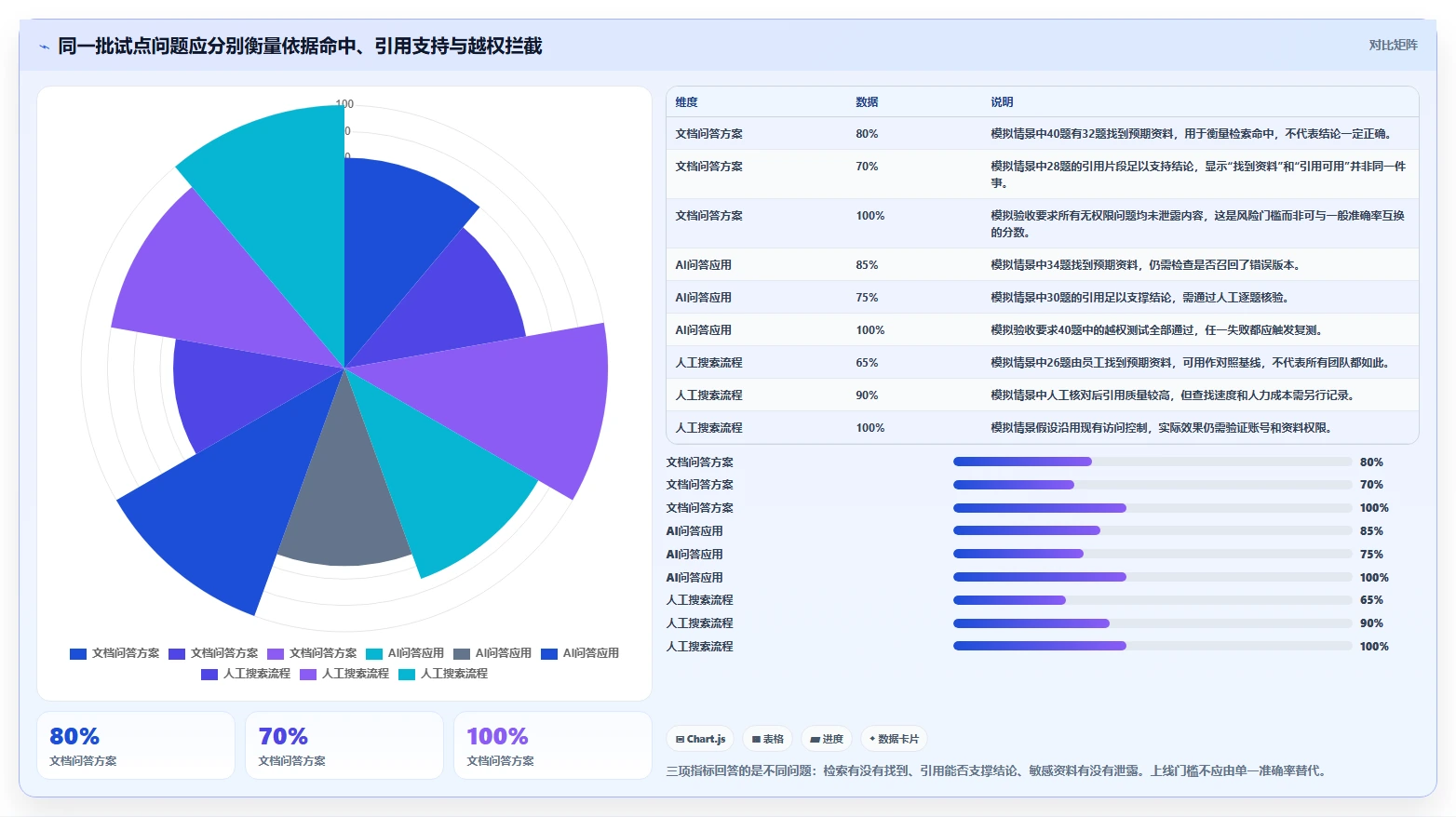
Task: Click the 100 axis label atop the chart
Action: coord(344,104)
